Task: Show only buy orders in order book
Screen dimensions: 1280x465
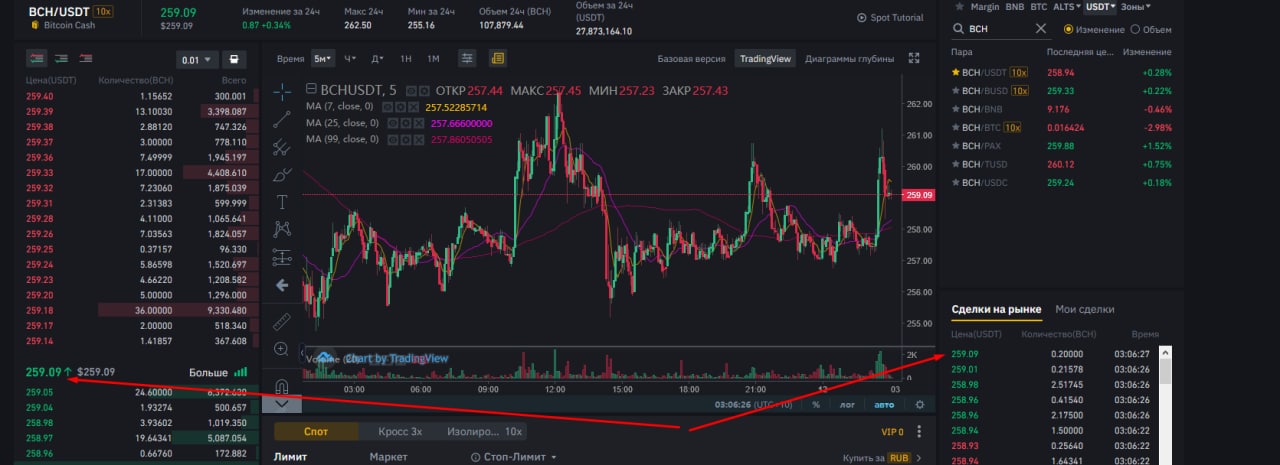Action: (61, 59)
